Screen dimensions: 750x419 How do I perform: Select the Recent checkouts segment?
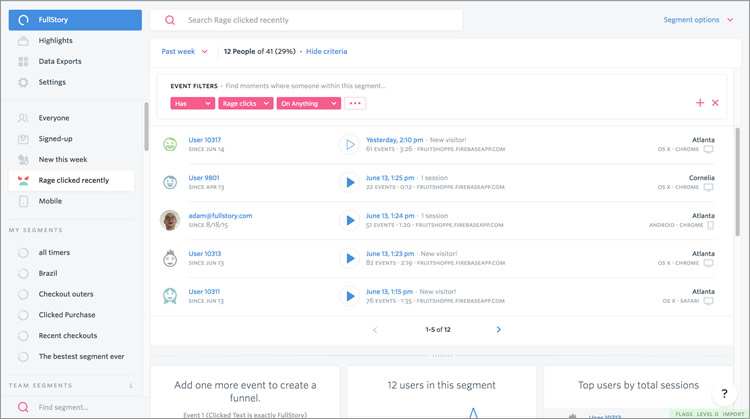67,336
